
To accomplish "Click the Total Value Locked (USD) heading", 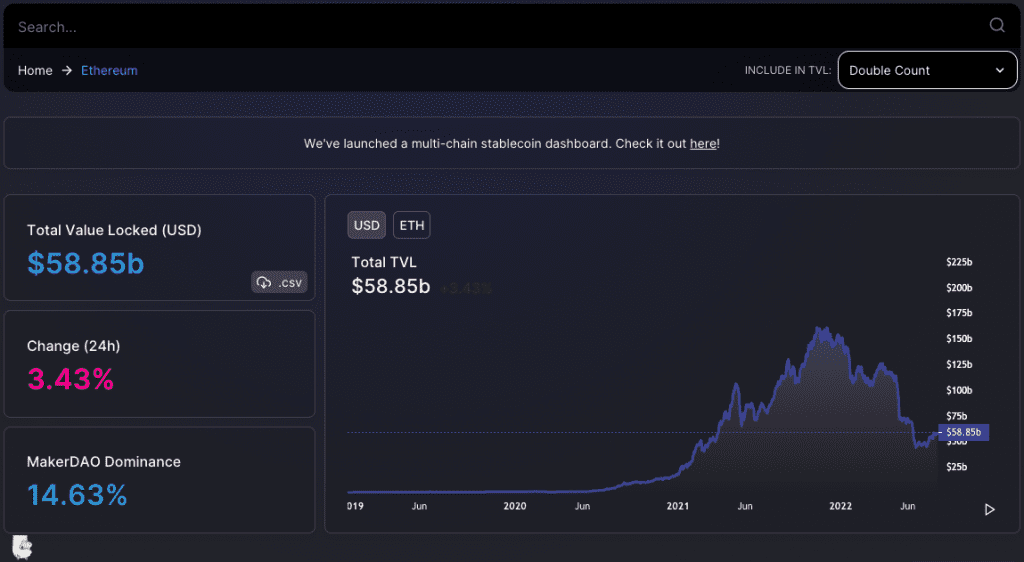I will (x=114, y=230).
